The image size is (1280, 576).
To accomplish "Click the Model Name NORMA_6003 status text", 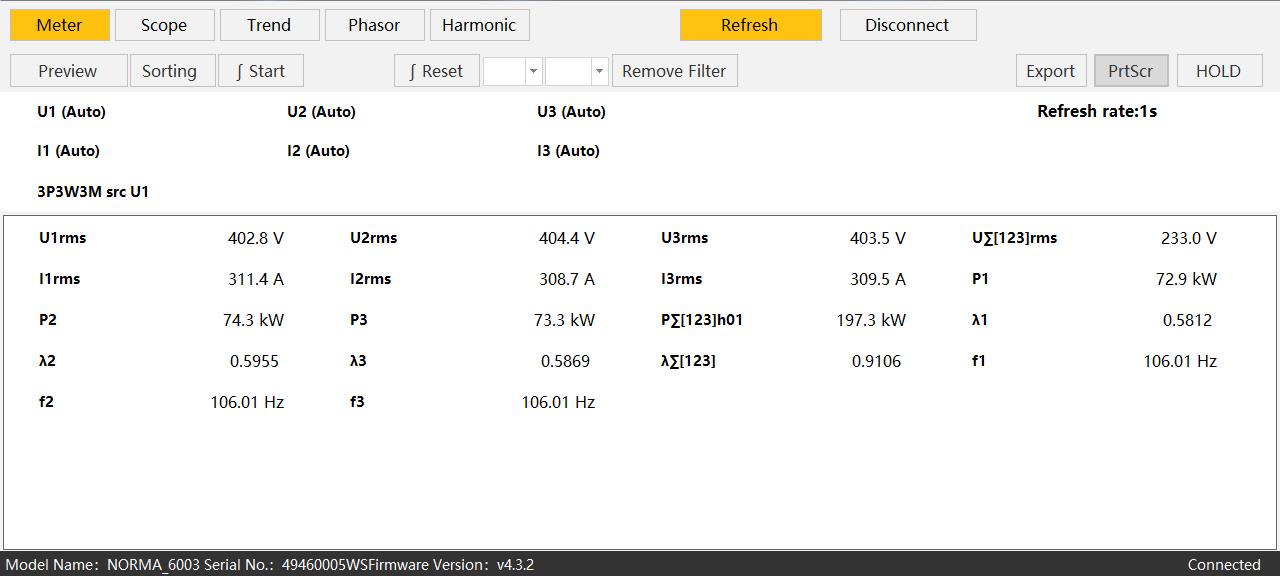I will (101, 565).
